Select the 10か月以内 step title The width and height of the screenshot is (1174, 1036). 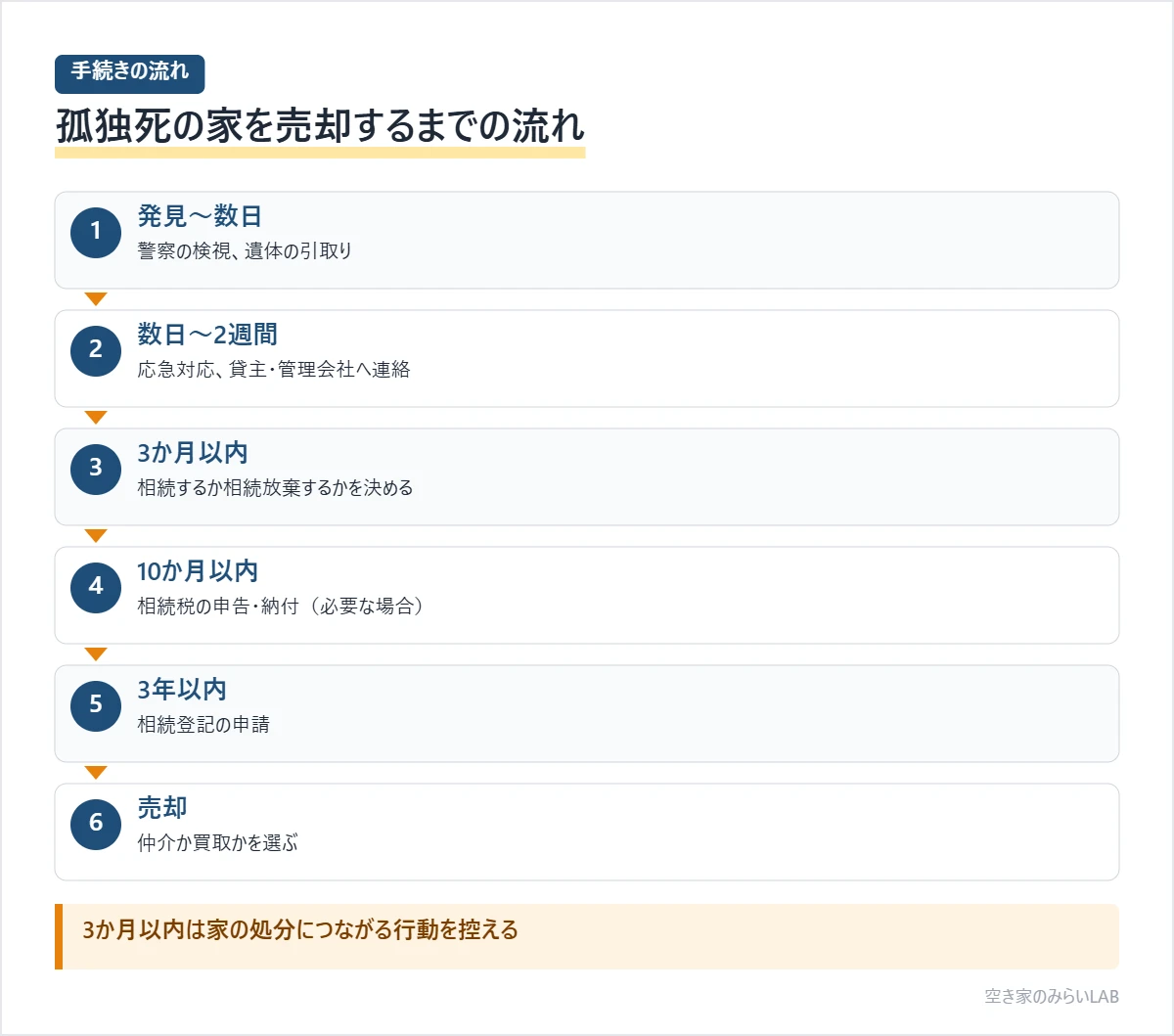tap(198, 571)
